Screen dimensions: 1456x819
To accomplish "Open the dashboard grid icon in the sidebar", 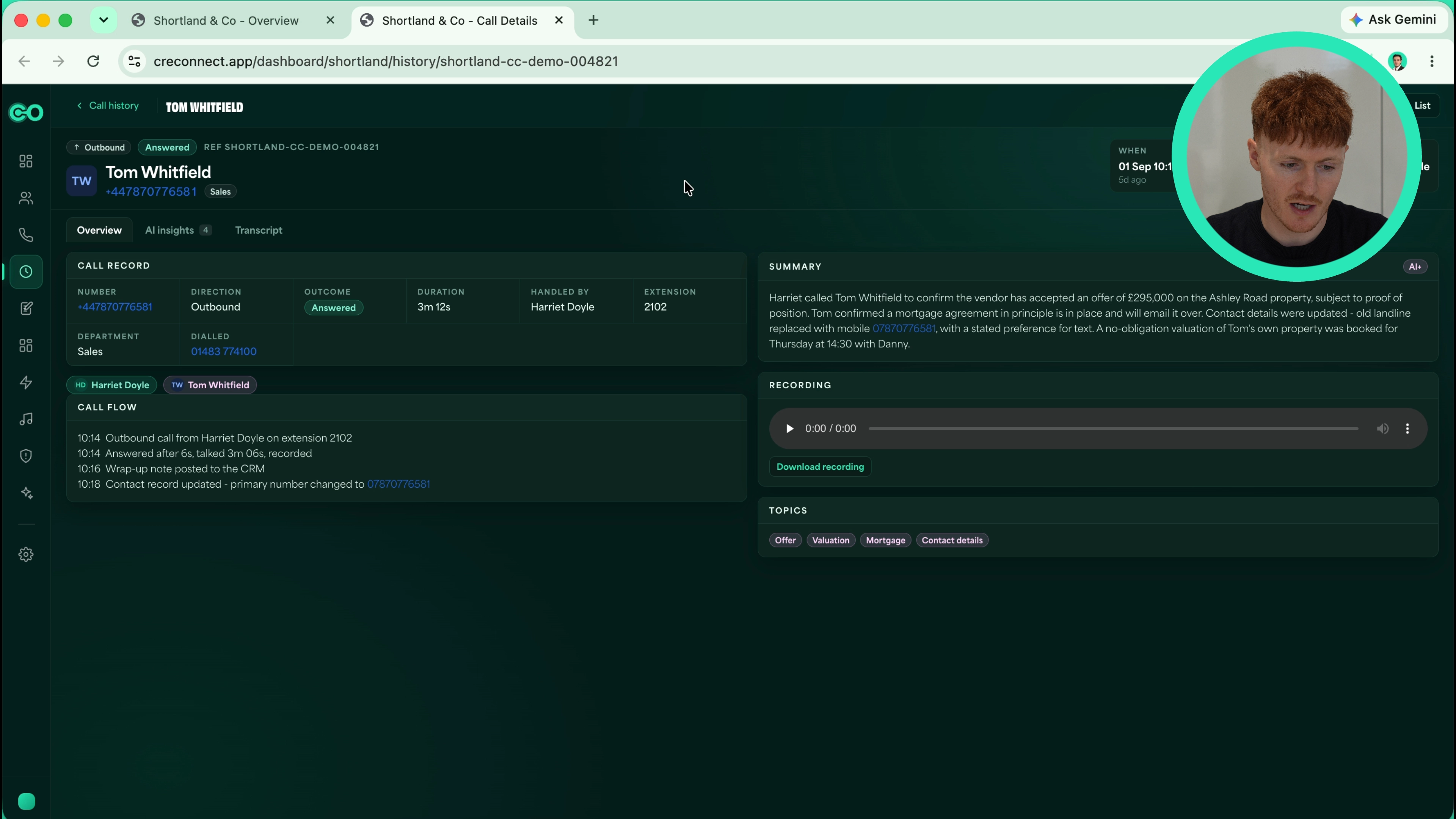I will click(x=26, y=161).
